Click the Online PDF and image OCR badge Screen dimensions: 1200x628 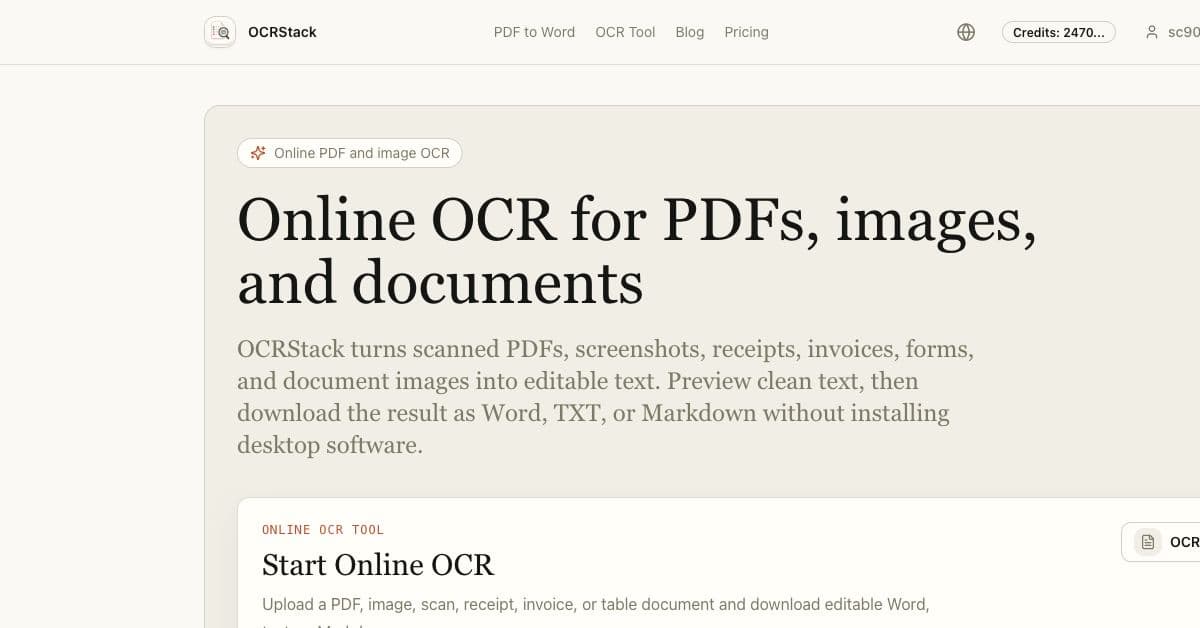[x=350, y=153]
